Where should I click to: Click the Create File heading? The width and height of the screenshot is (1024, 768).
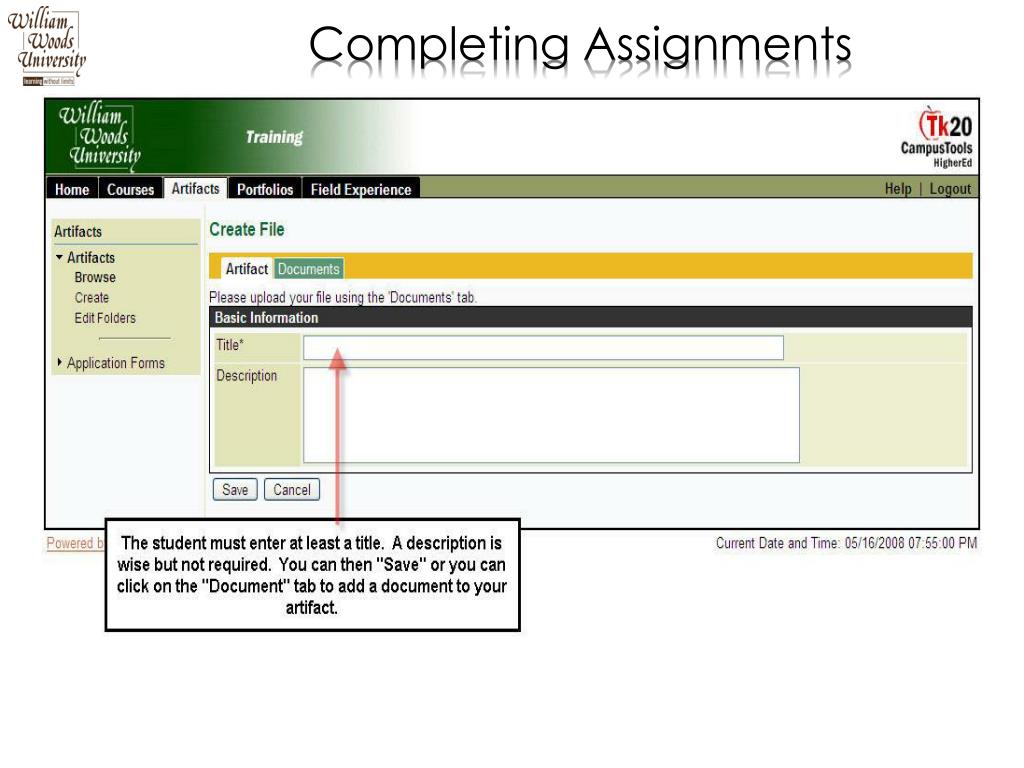(x=247, y=229)
